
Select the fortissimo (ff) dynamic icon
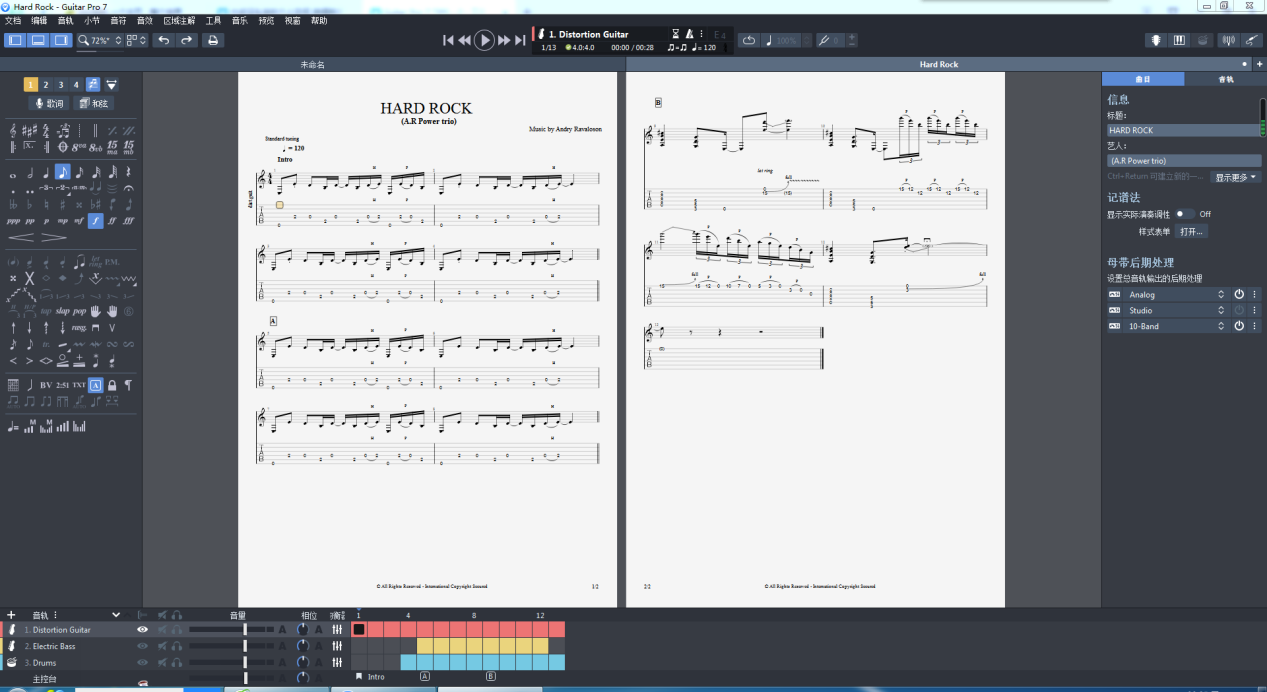112,221
